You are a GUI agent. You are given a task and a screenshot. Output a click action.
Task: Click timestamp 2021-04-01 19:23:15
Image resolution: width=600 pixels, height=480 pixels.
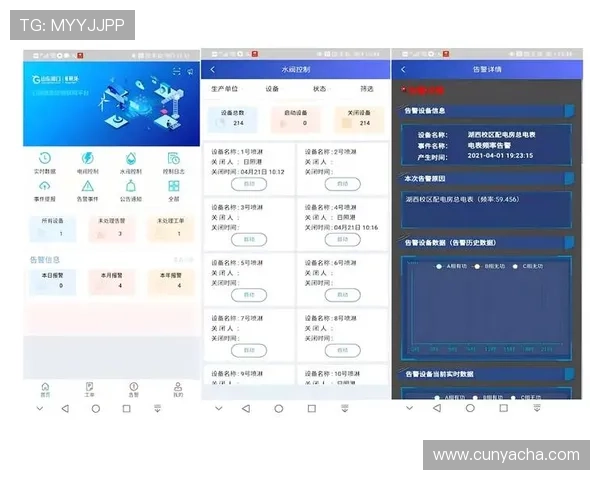pyautogui.click(x=500, y=155)
